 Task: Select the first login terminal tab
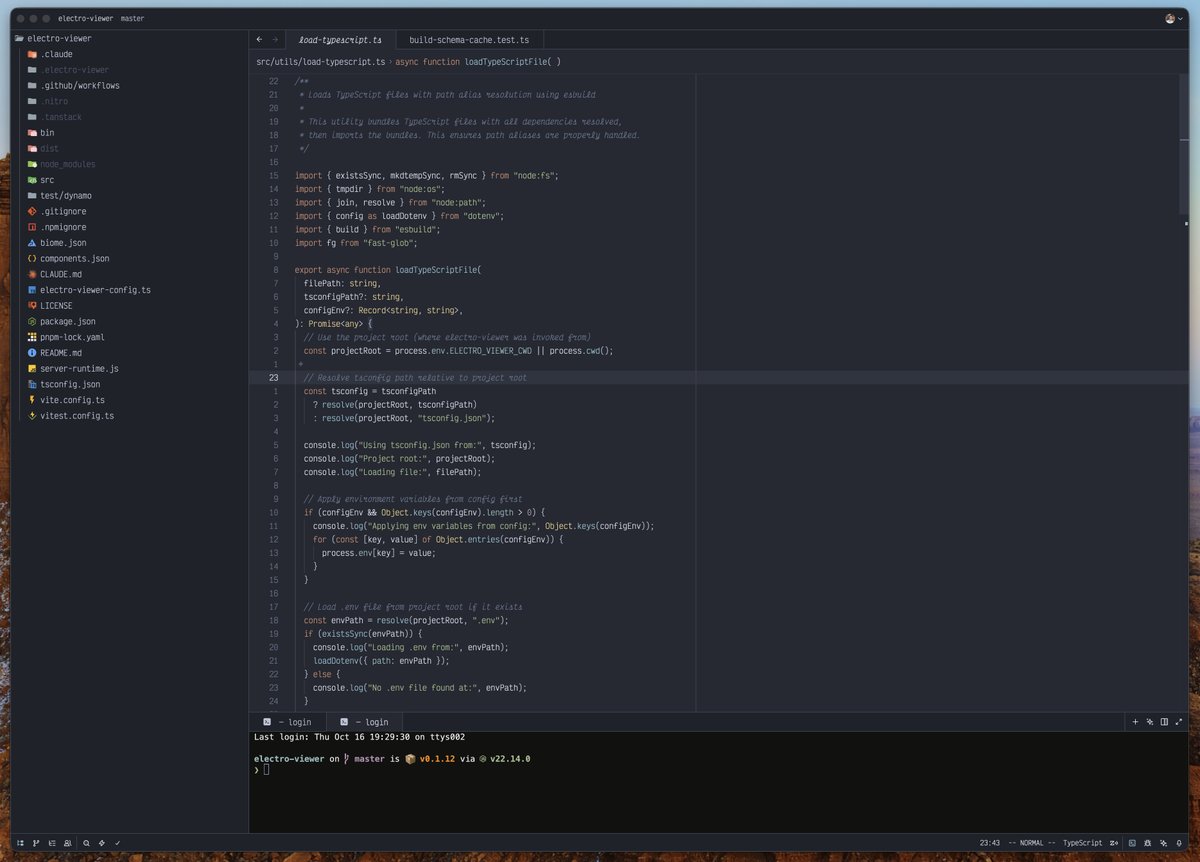(x=288, y=722)
